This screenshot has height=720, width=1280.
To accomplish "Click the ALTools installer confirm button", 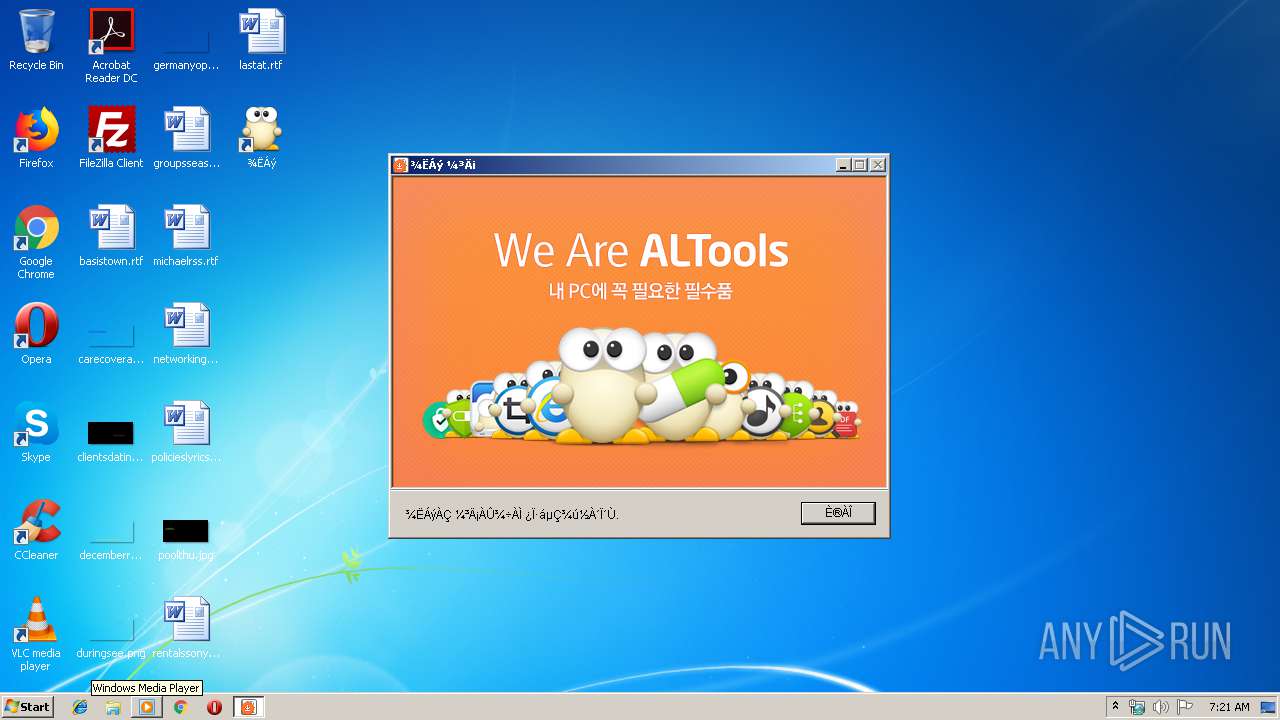I will (838, 513).
